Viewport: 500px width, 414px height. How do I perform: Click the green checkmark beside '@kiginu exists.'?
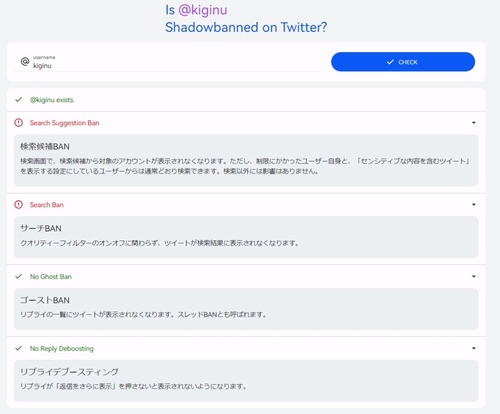point(19,100)
